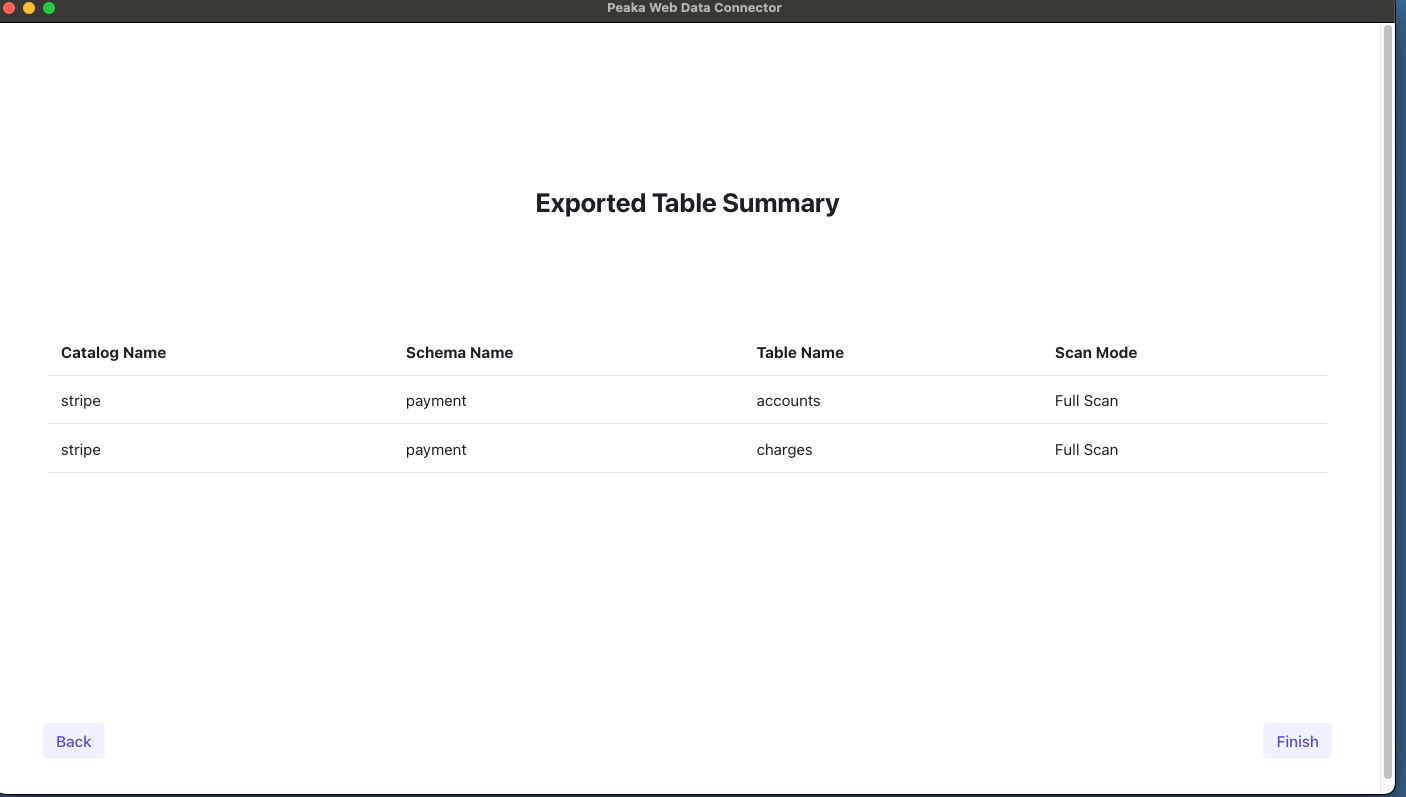This screenshot has height=797, width=1406.
Task: Click the Back button
Action: click(x=74, y=741)
